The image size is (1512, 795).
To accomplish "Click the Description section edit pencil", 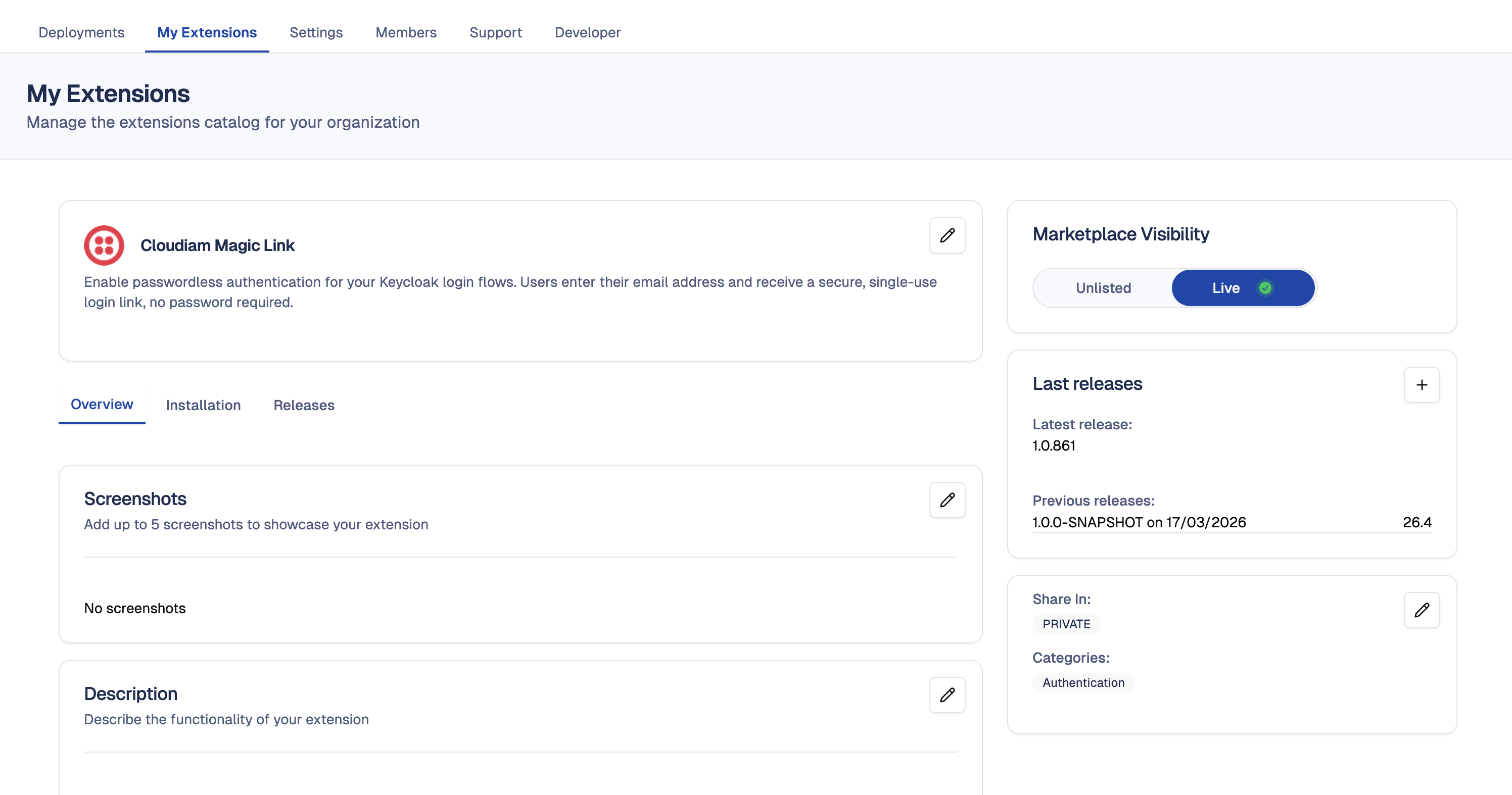I will [947, 694].
